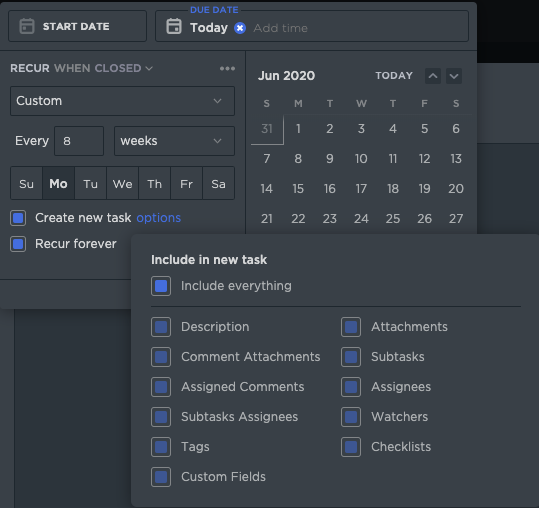This screenshot has width=539, height=508.
Task: Go to previous month with up arrow
Action: tap(433, 76)
